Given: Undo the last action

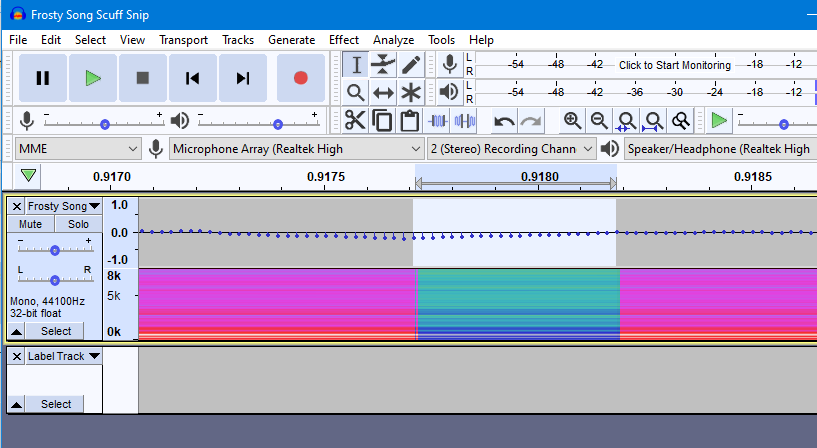Looking at the screenshot, I should pos(504,121).
